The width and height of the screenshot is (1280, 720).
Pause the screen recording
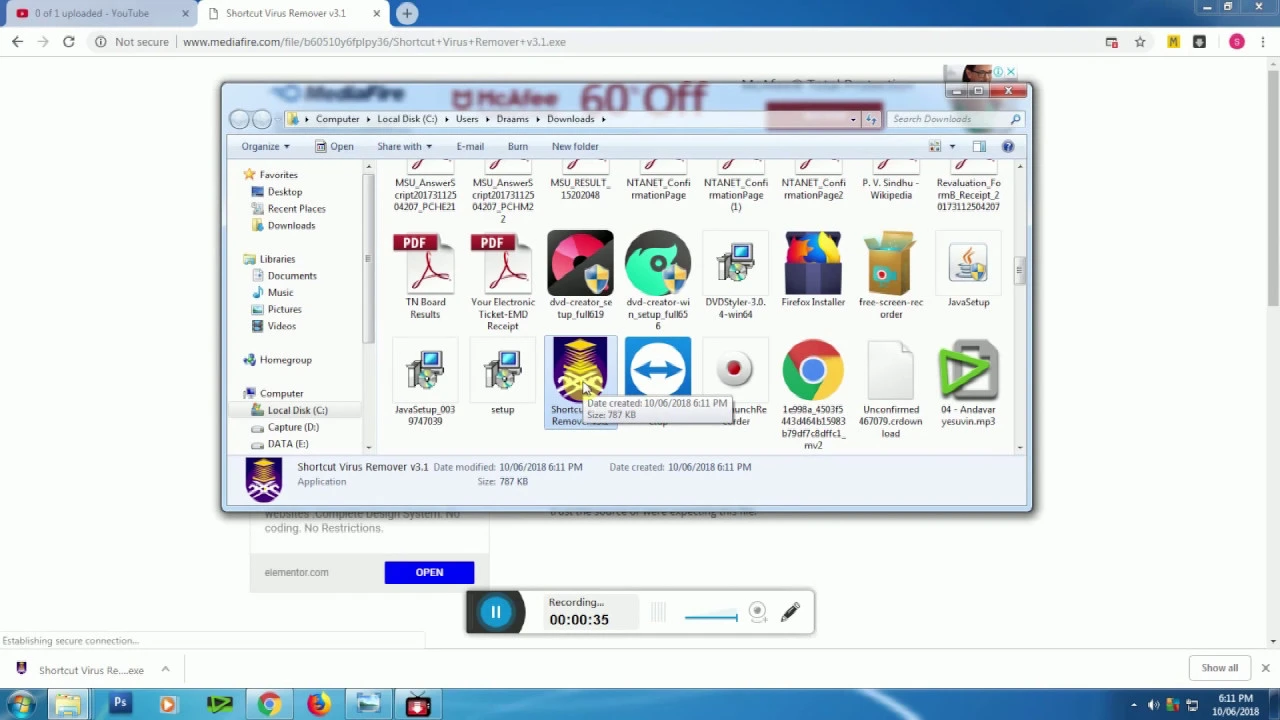[x=495, y=612]
